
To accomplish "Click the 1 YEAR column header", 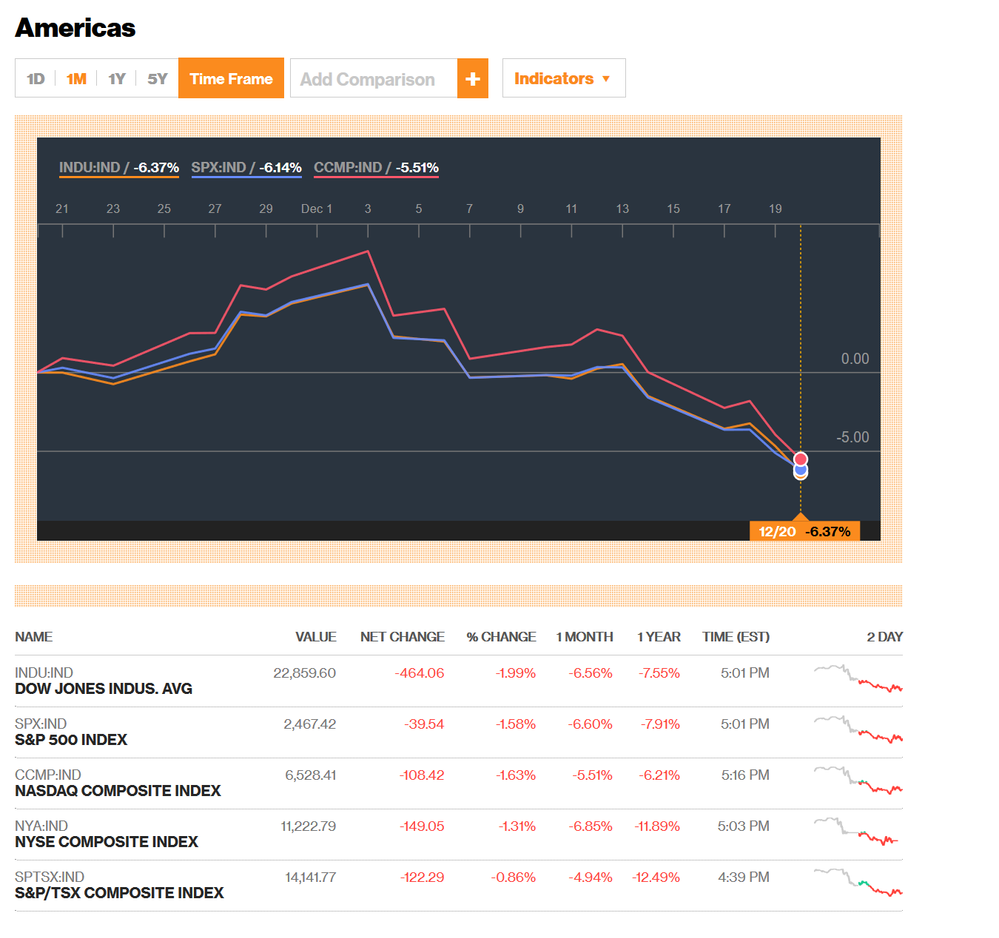I will coord(659,637).
